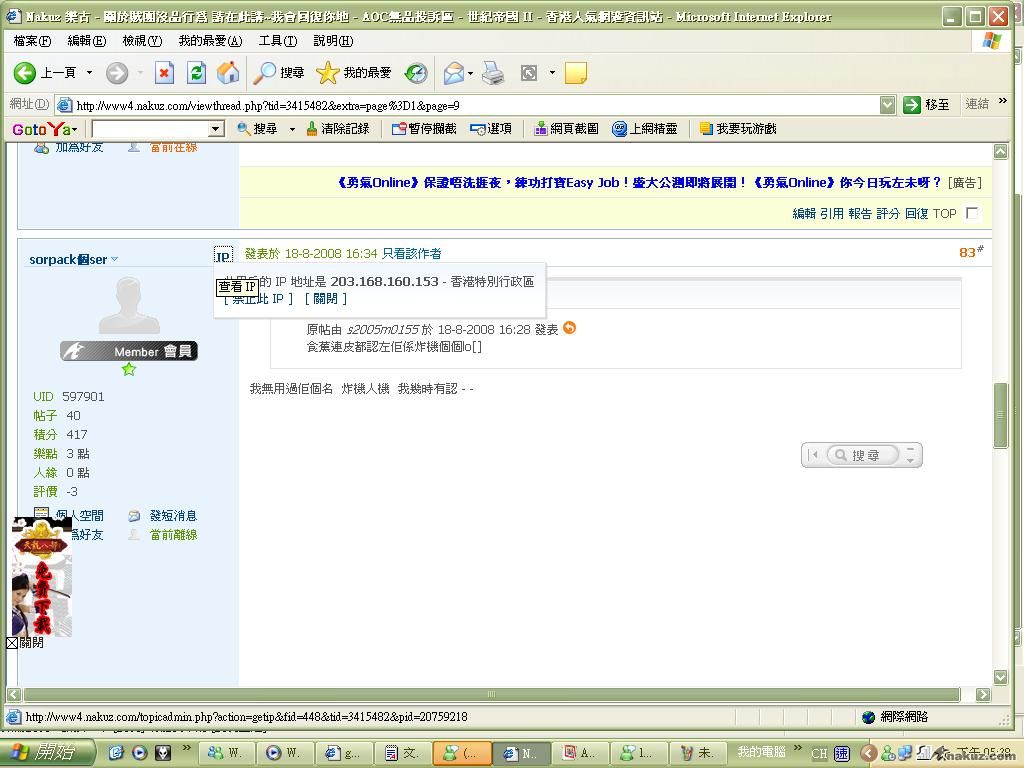Image resolution: width=1024 pixels, height=768 pixels.
Task: Click the IP icon beside post 83
Action: [223, 255]
